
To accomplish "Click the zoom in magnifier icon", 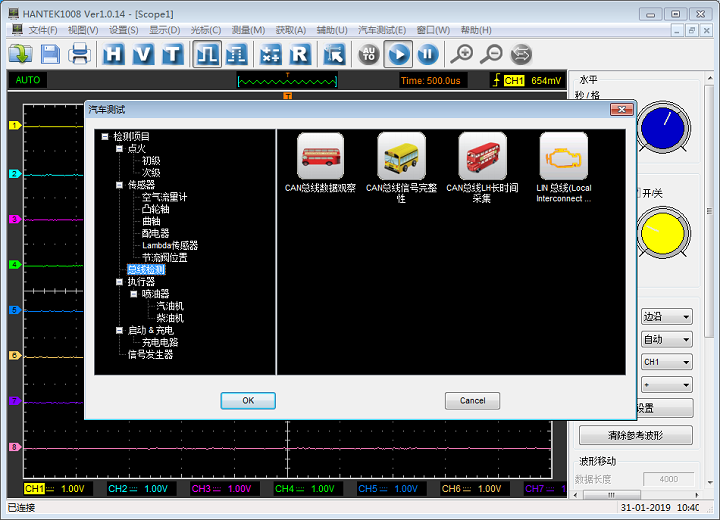I will click(462, 54).
